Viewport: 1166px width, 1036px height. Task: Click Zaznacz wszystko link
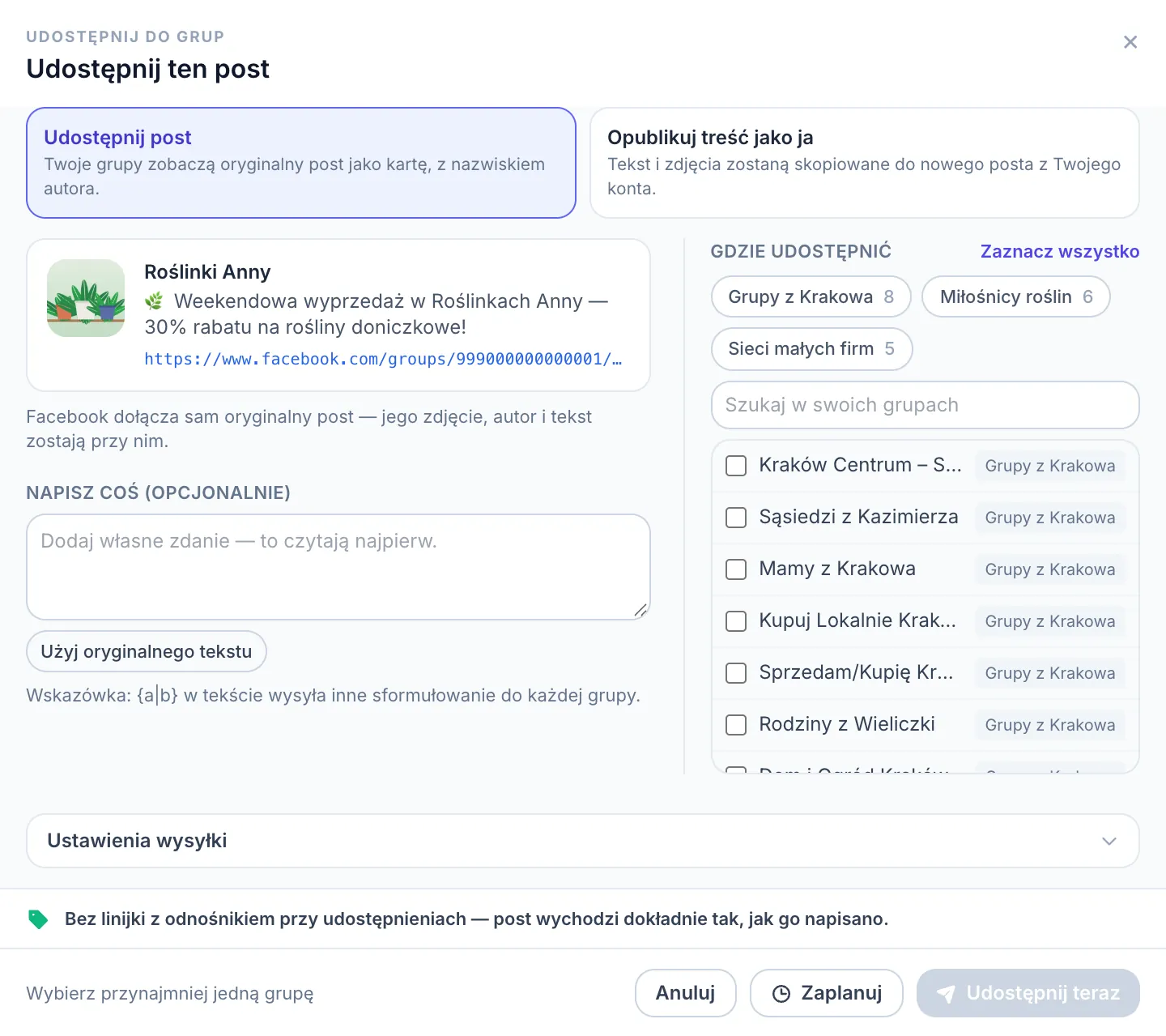pos(1060,251)
